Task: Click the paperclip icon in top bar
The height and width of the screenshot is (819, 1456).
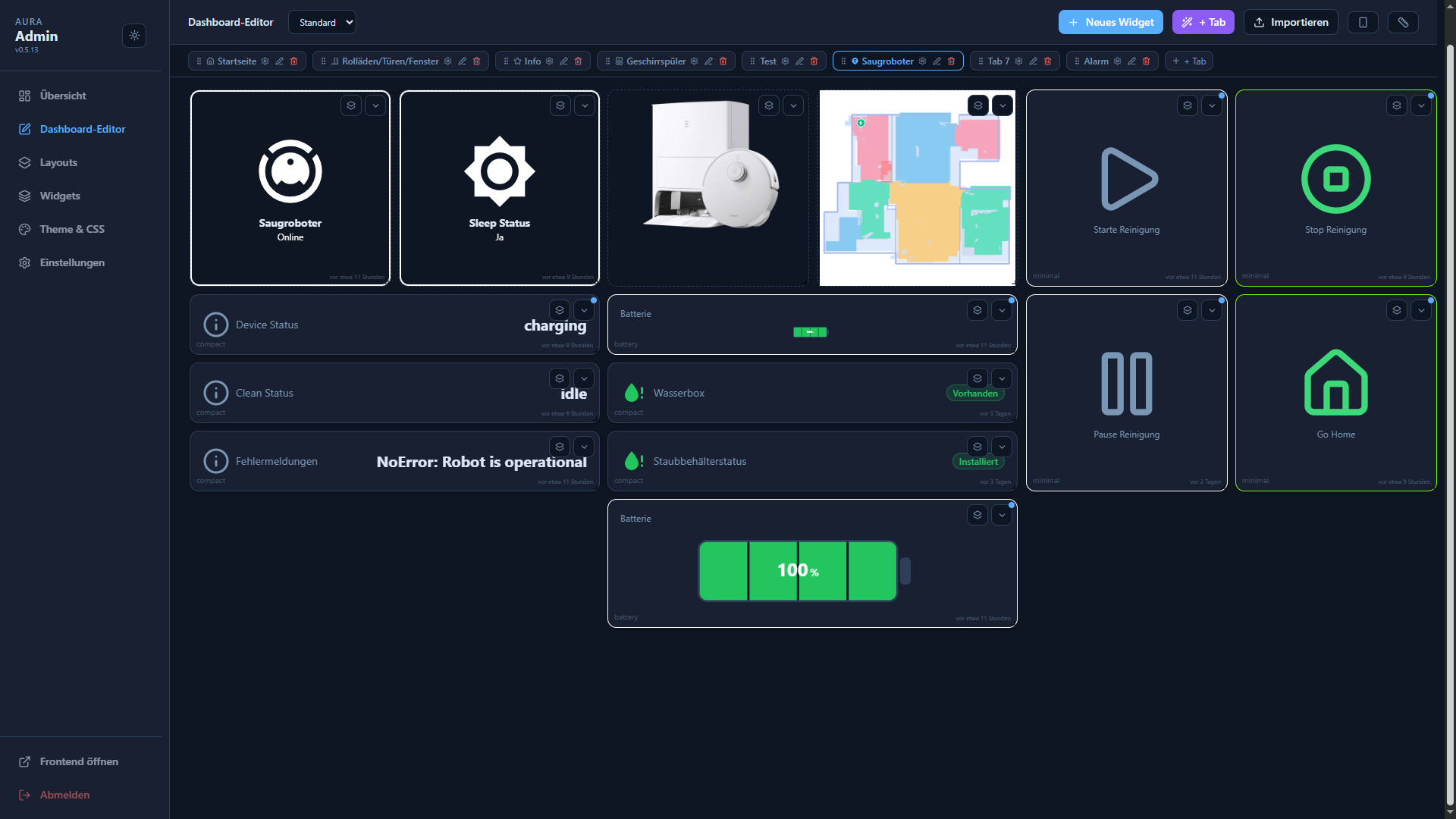Action: point(1403,22)
